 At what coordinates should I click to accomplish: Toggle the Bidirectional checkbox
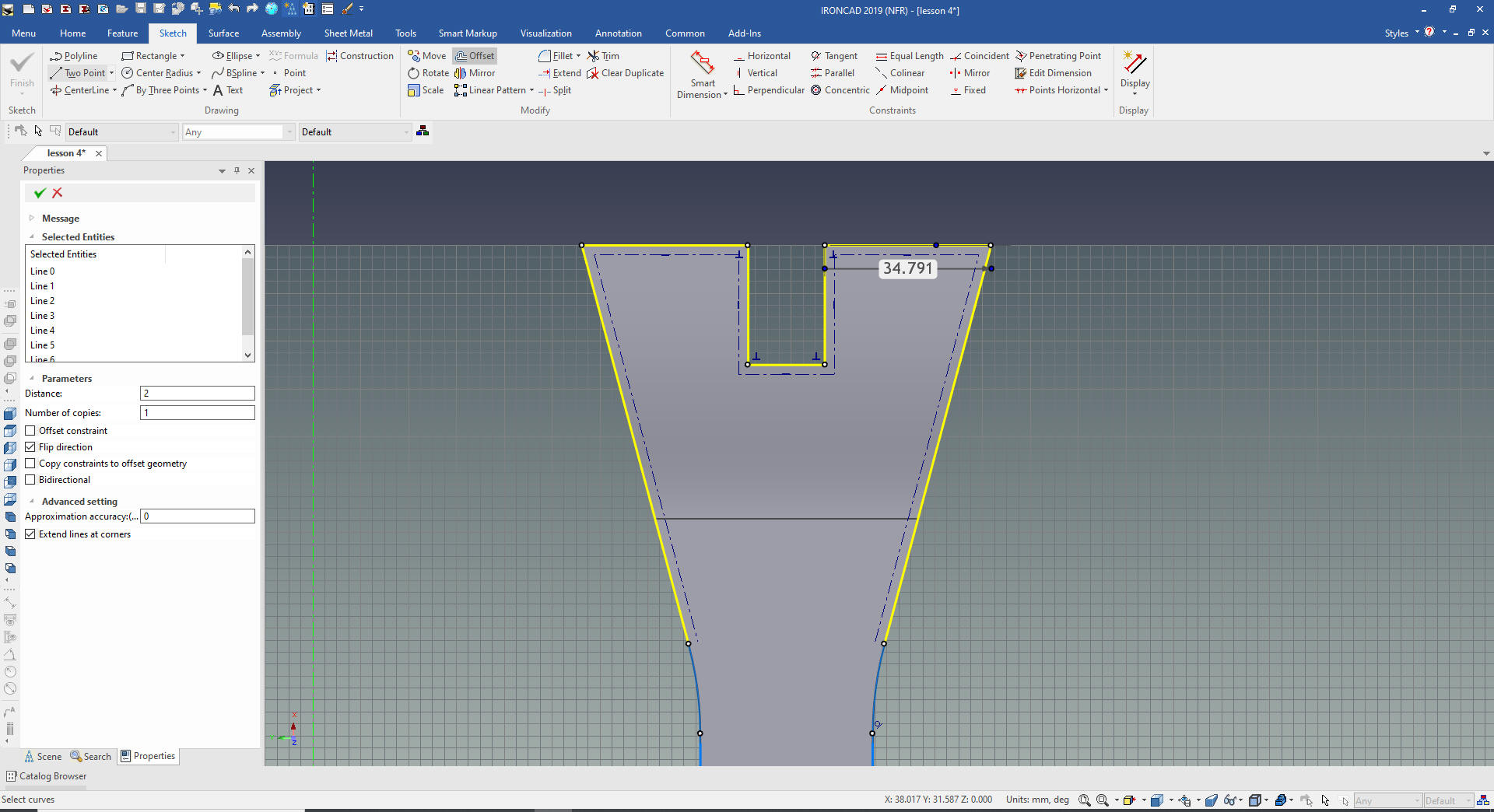(x=30, y=480)
